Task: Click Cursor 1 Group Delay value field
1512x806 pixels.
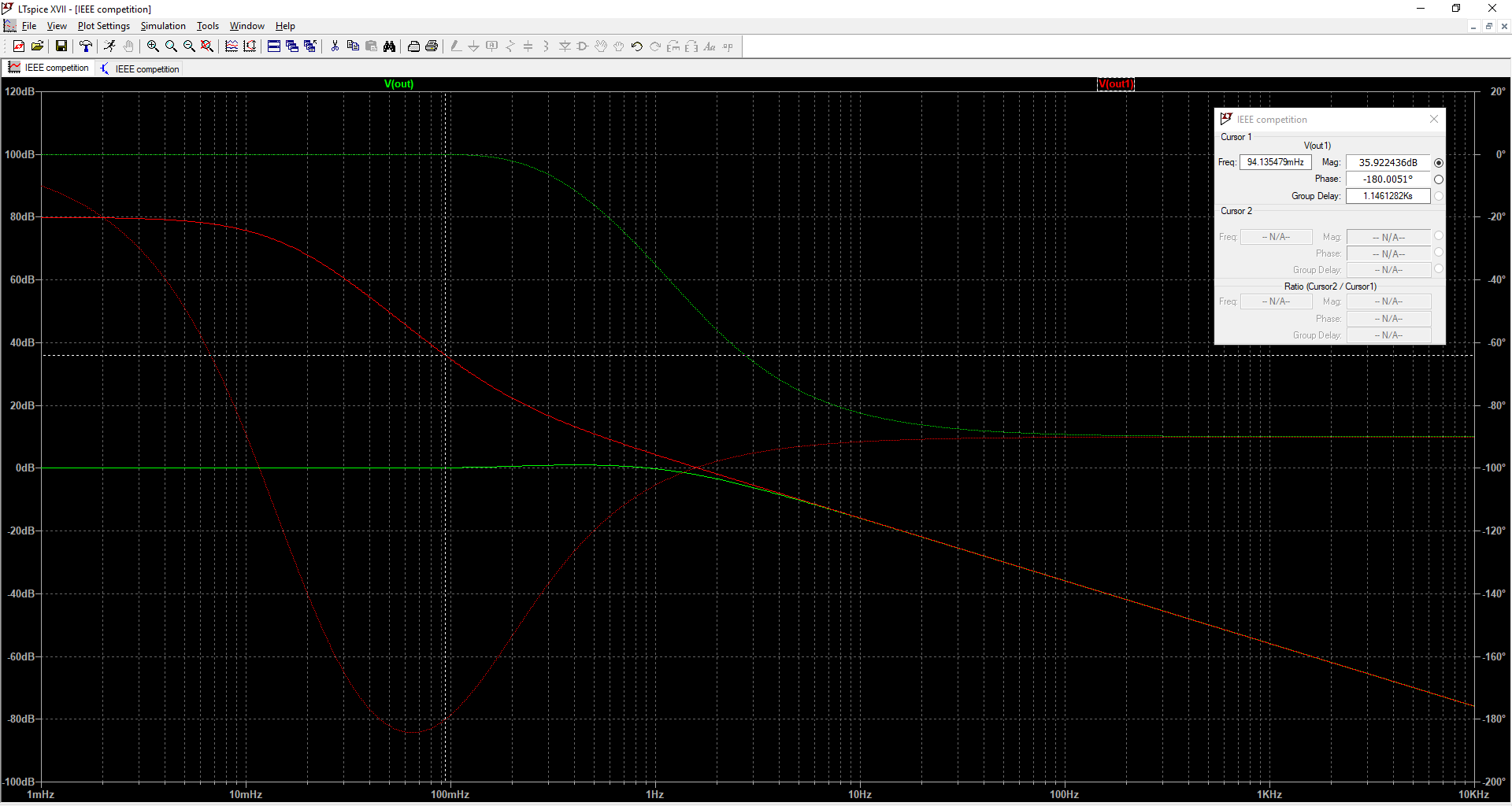Action: point(1388,196)
